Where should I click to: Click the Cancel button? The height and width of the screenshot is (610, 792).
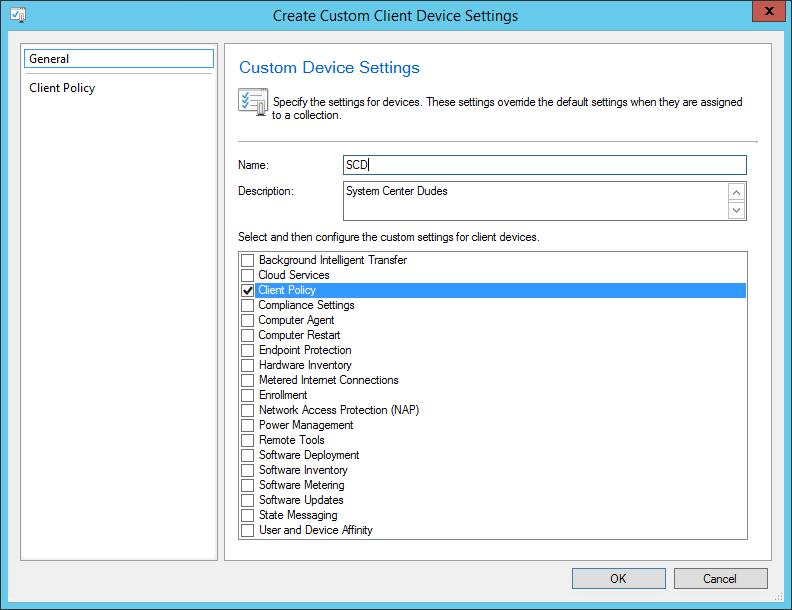pyautogui.click(x=720, y=579)
